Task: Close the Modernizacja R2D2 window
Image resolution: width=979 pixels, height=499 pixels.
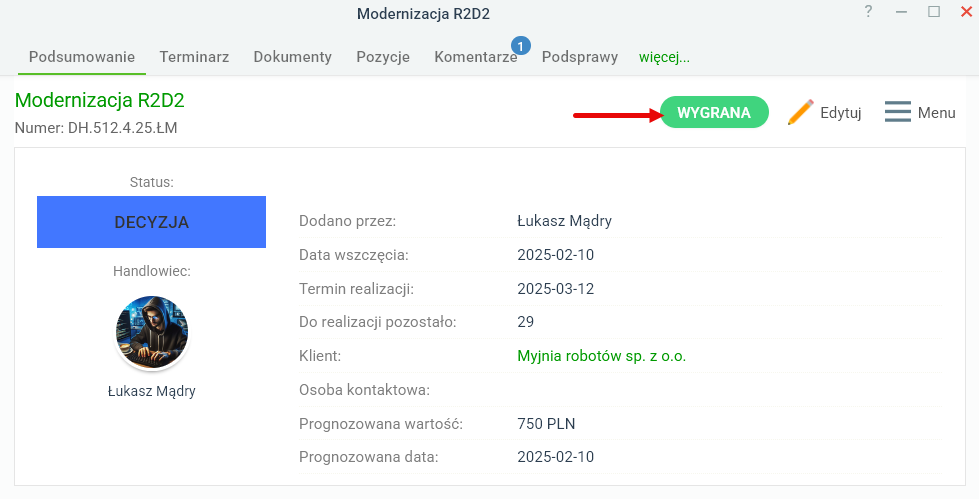Action: click(x=966, y=11)
